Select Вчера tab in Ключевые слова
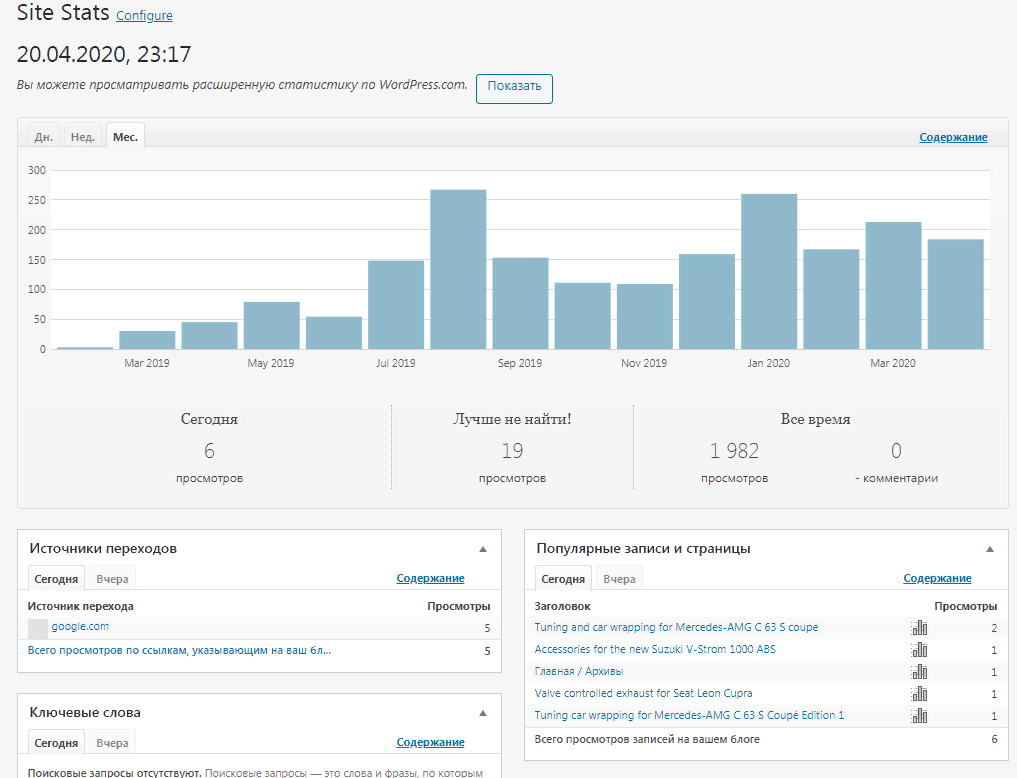 (112, 743)
